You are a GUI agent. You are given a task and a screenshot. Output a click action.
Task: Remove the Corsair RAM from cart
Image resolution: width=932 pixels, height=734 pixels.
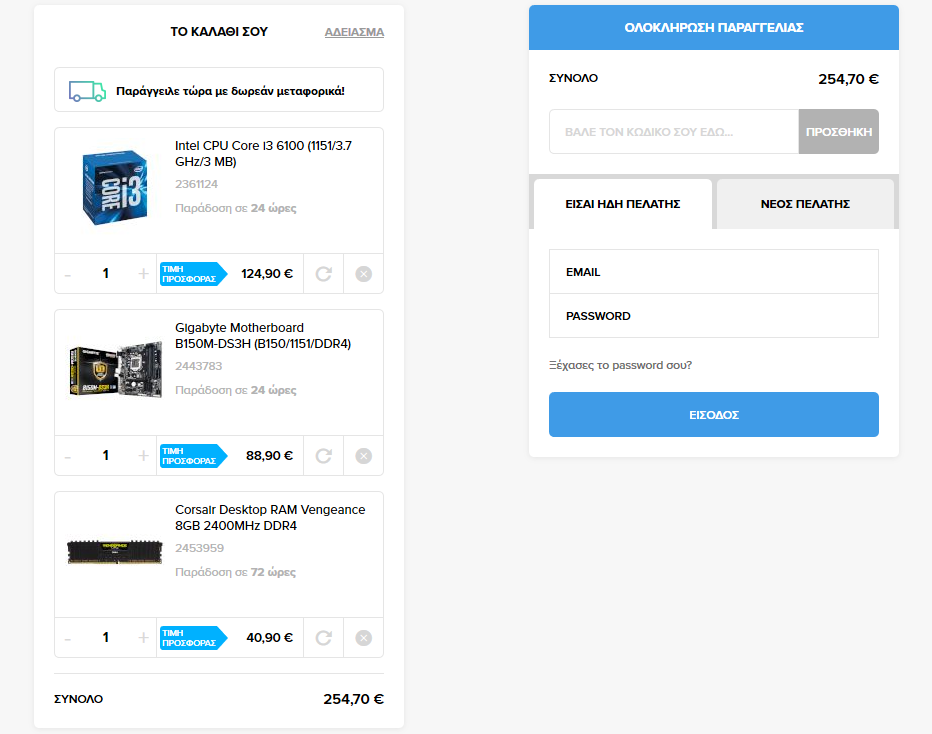coord(364,638)
